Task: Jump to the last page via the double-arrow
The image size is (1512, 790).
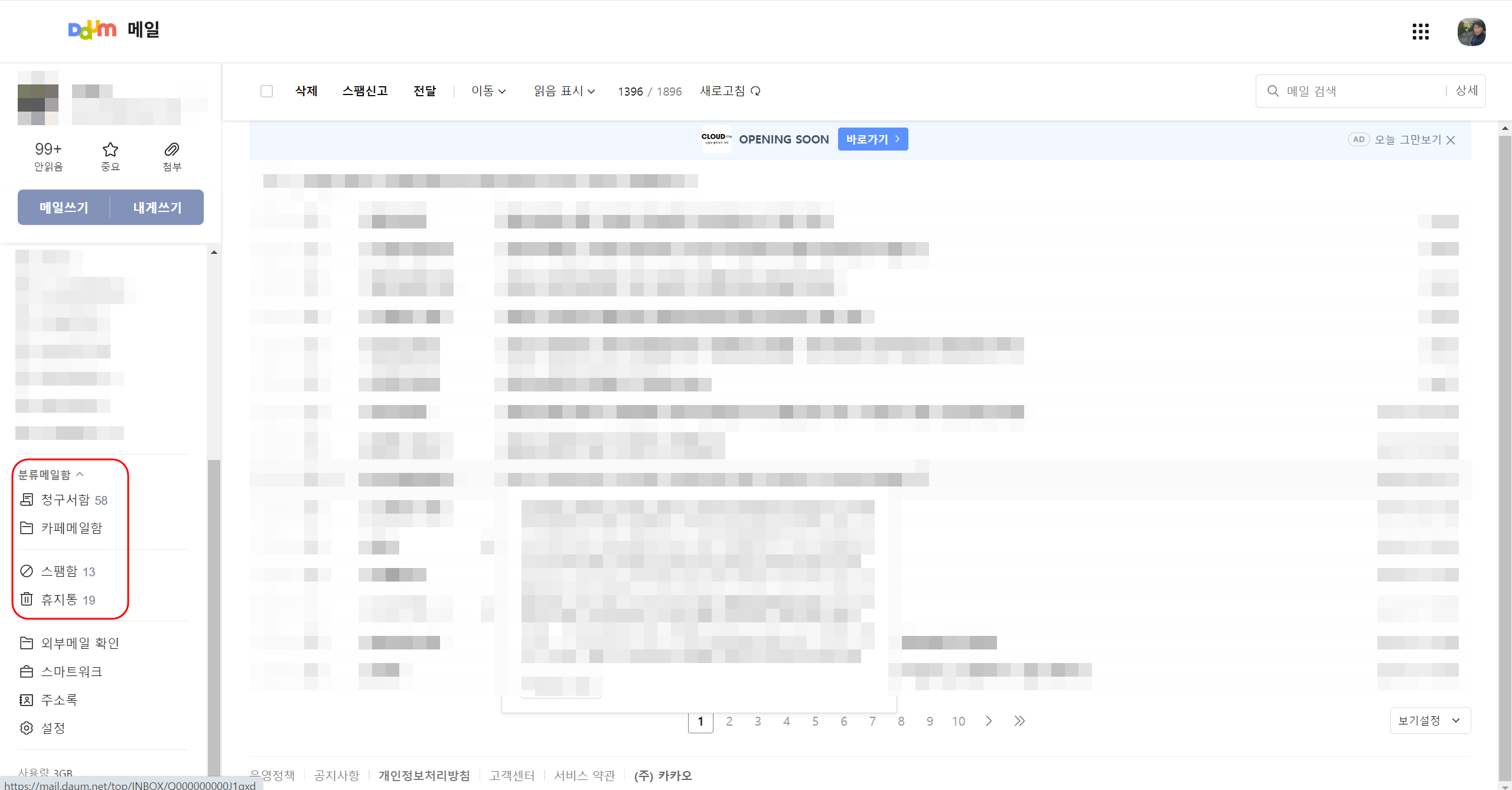Action: pos(1019,721)
